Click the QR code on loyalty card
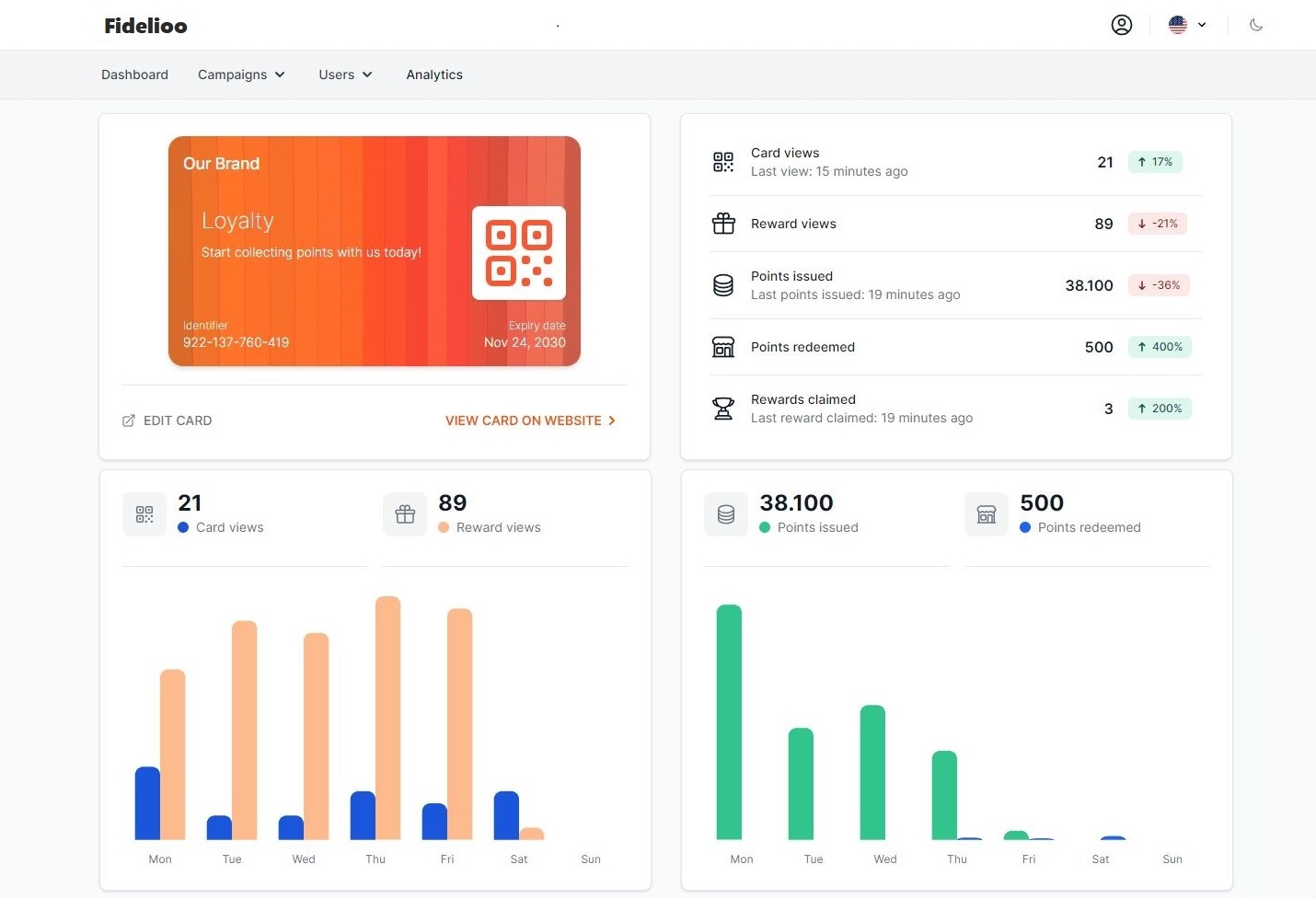1316x899 pixels. pos(519,253)
